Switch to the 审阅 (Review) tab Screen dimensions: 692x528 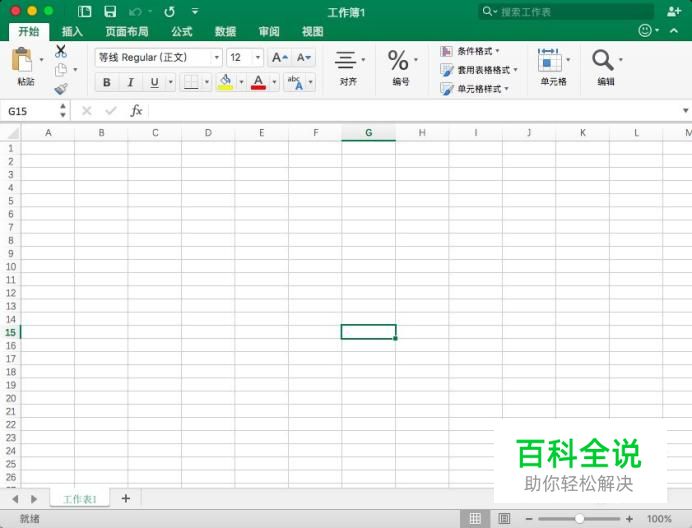pos(269,31)
